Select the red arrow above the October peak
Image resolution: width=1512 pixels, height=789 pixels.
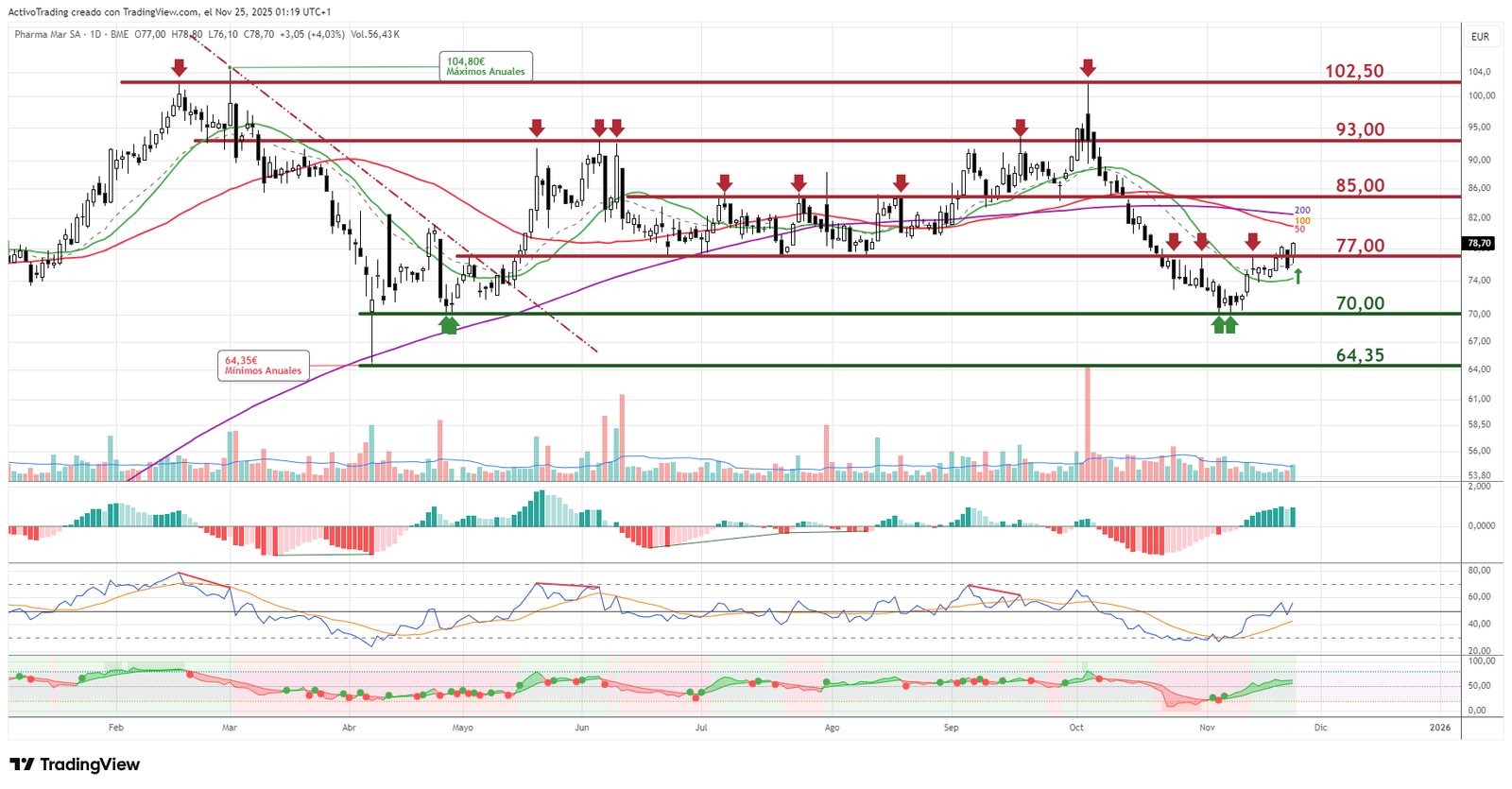coord(1088,67)
